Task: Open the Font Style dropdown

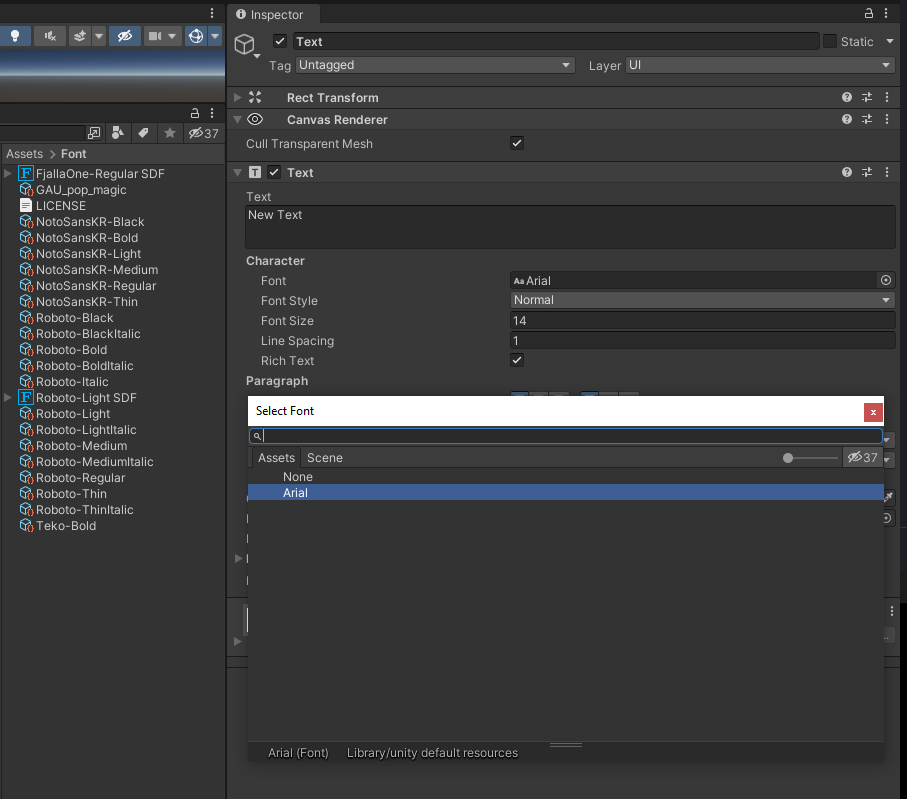Action: point(702,300)
